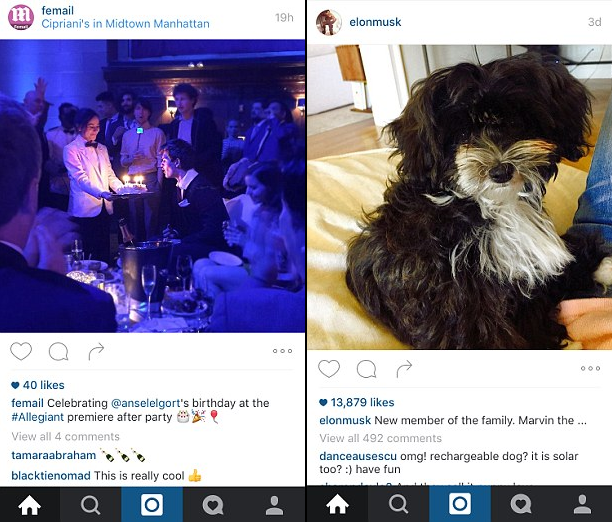The width and height of the screenshot is (612, 522).
Task: View the 13,879 likes list
Action: coord(357,403)
